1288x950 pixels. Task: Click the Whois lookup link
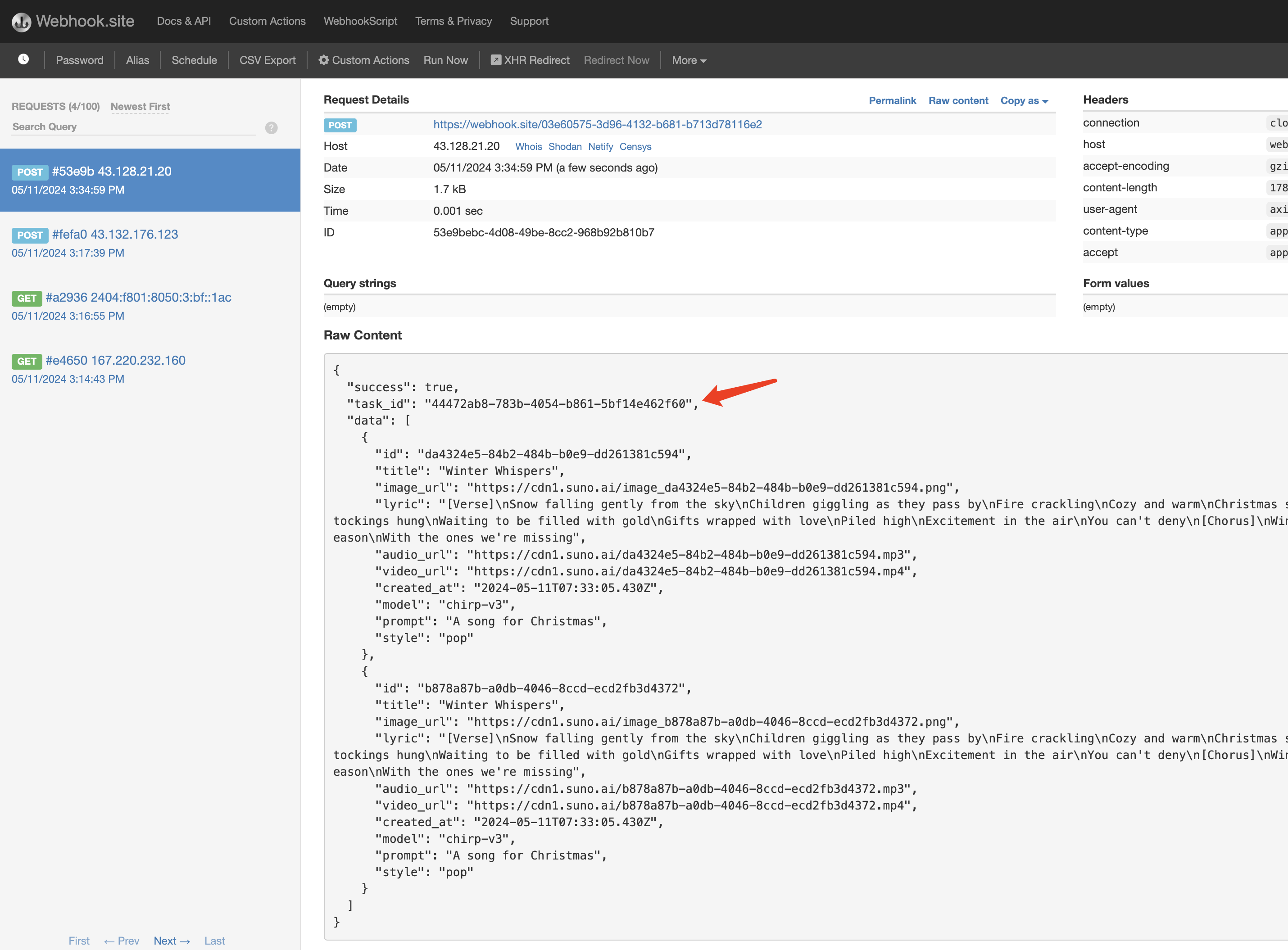528,147
